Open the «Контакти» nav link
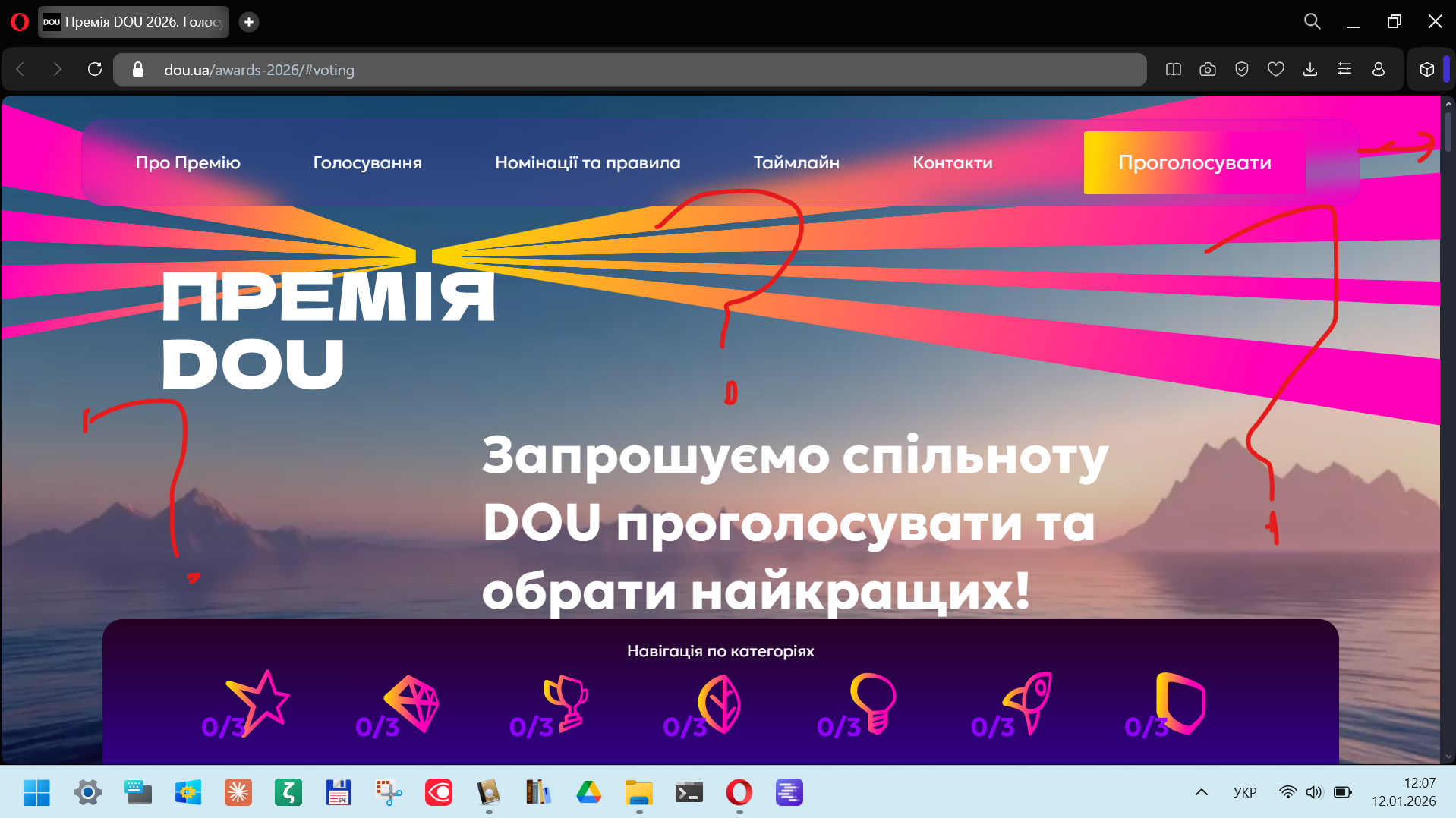Image resolution: width=1456 pixels, height=818 pixels. tap(953, 162)
